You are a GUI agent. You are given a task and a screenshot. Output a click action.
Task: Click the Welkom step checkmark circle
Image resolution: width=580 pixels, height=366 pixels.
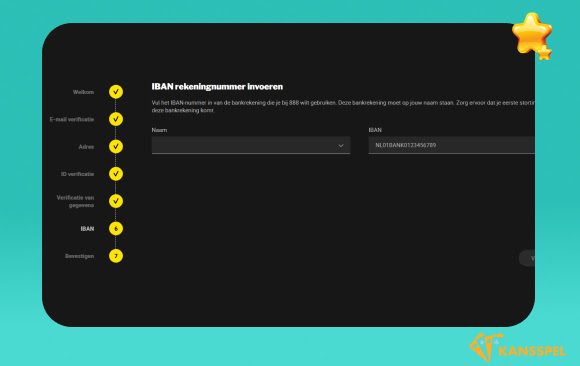[x=116, y=92]
